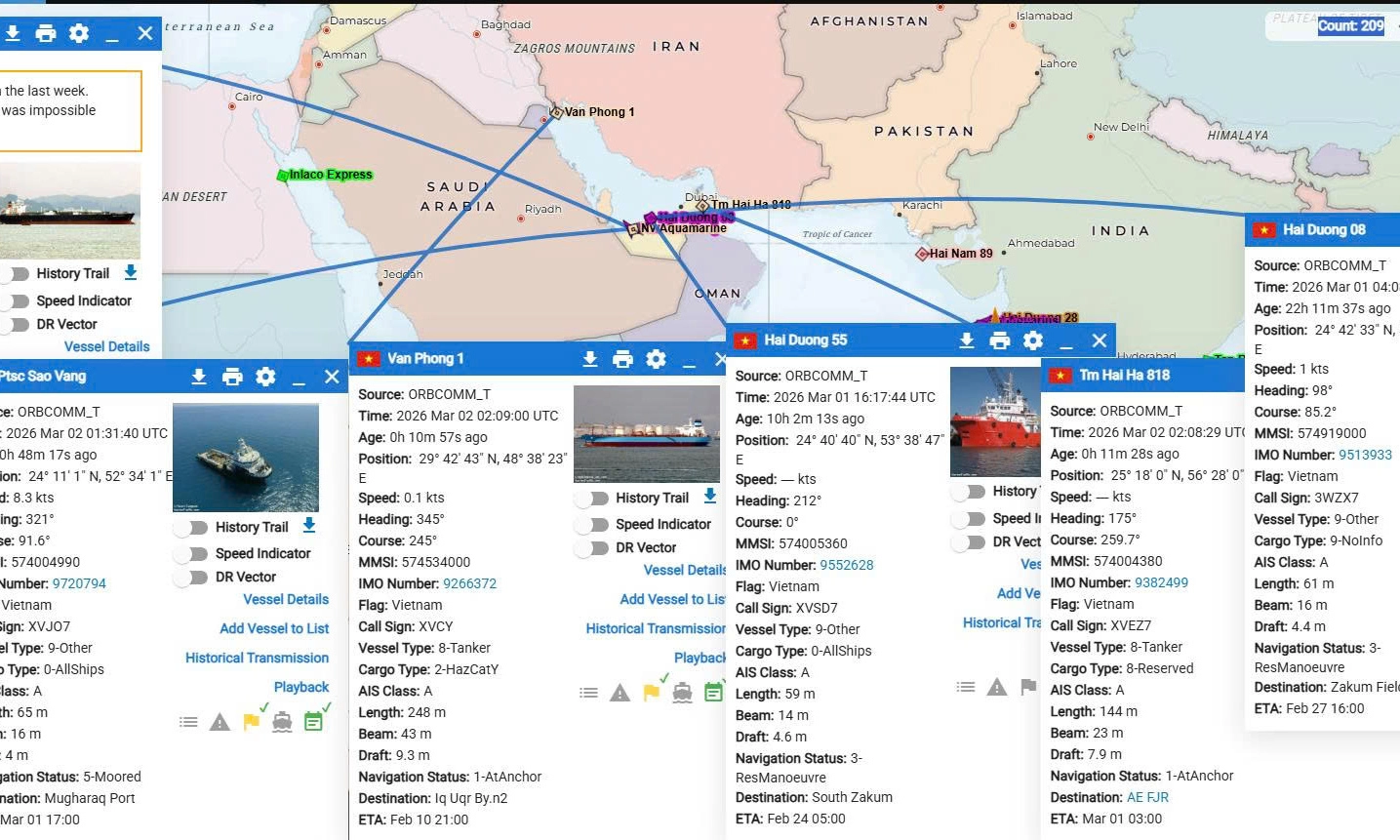Click warning triangle icon in Van Phong 1 panel
The image size is (1400, 840).
[620, 693]
